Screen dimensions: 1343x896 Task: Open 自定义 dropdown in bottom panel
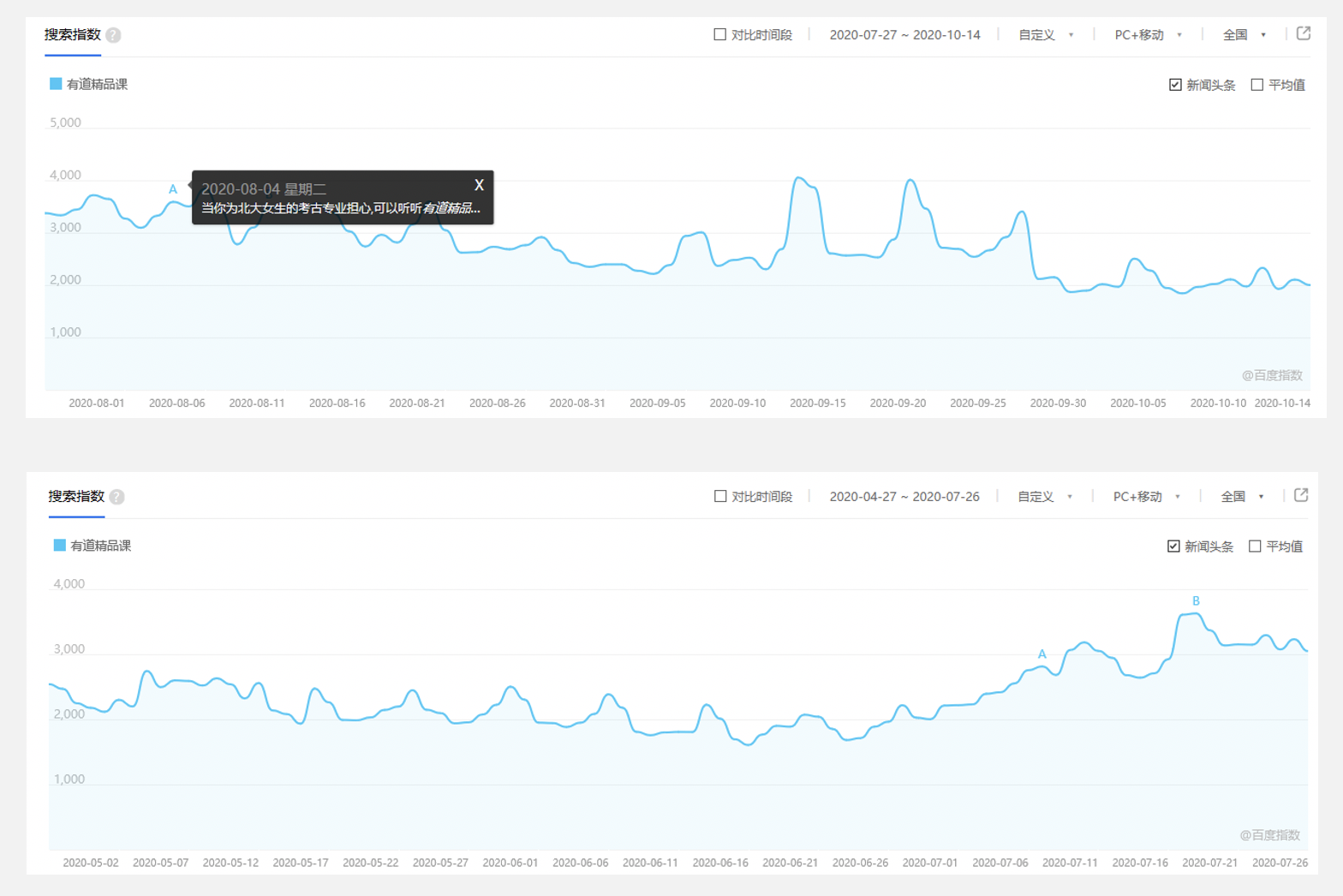coord(1045,497)
